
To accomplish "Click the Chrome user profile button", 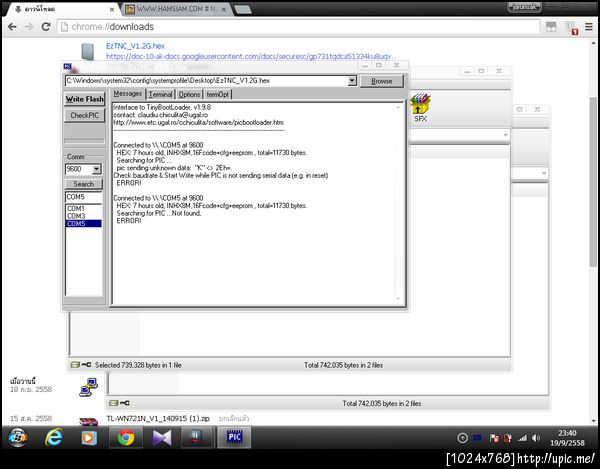I will 524,7.
